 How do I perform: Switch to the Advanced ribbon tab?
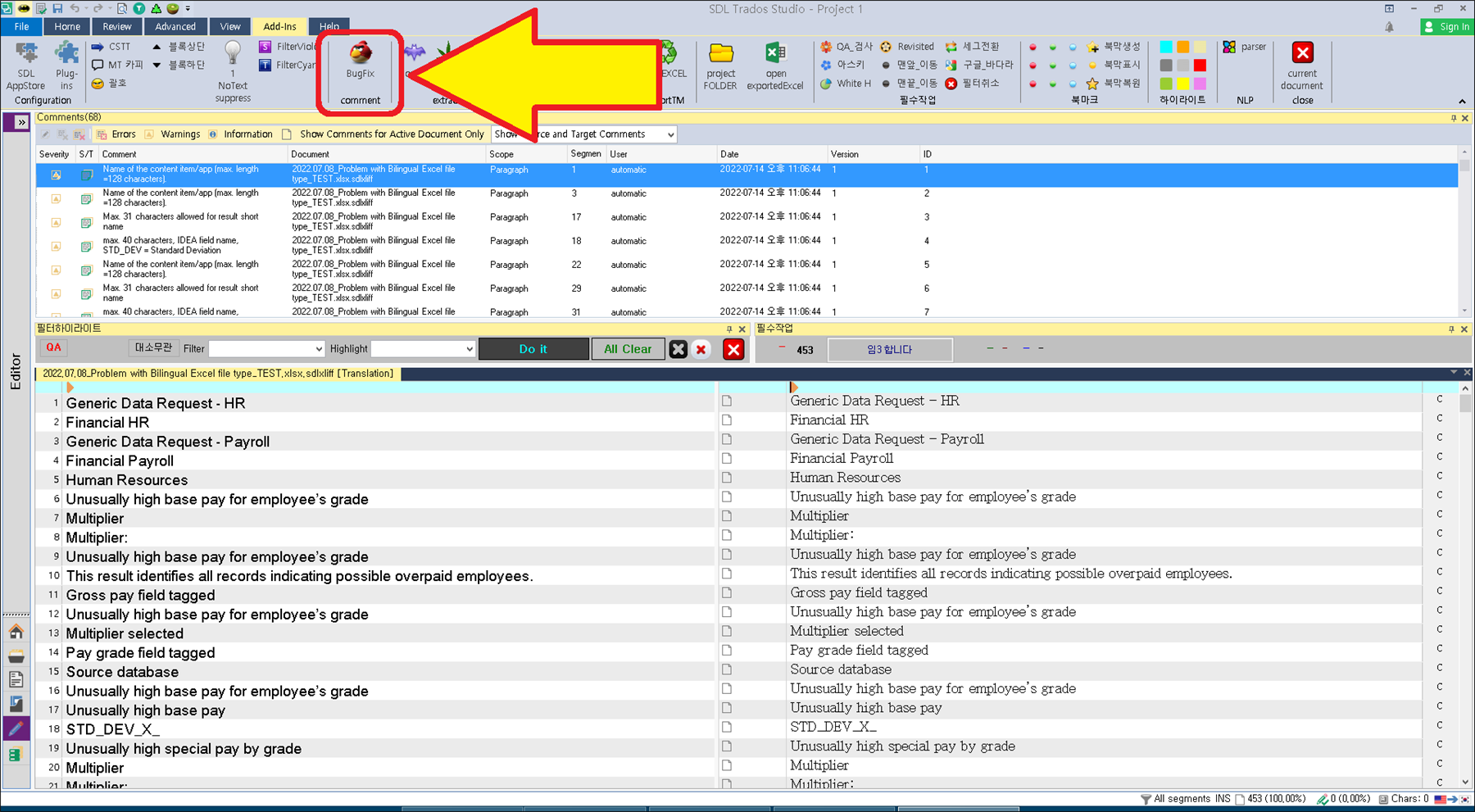click(x=175, y=26)
